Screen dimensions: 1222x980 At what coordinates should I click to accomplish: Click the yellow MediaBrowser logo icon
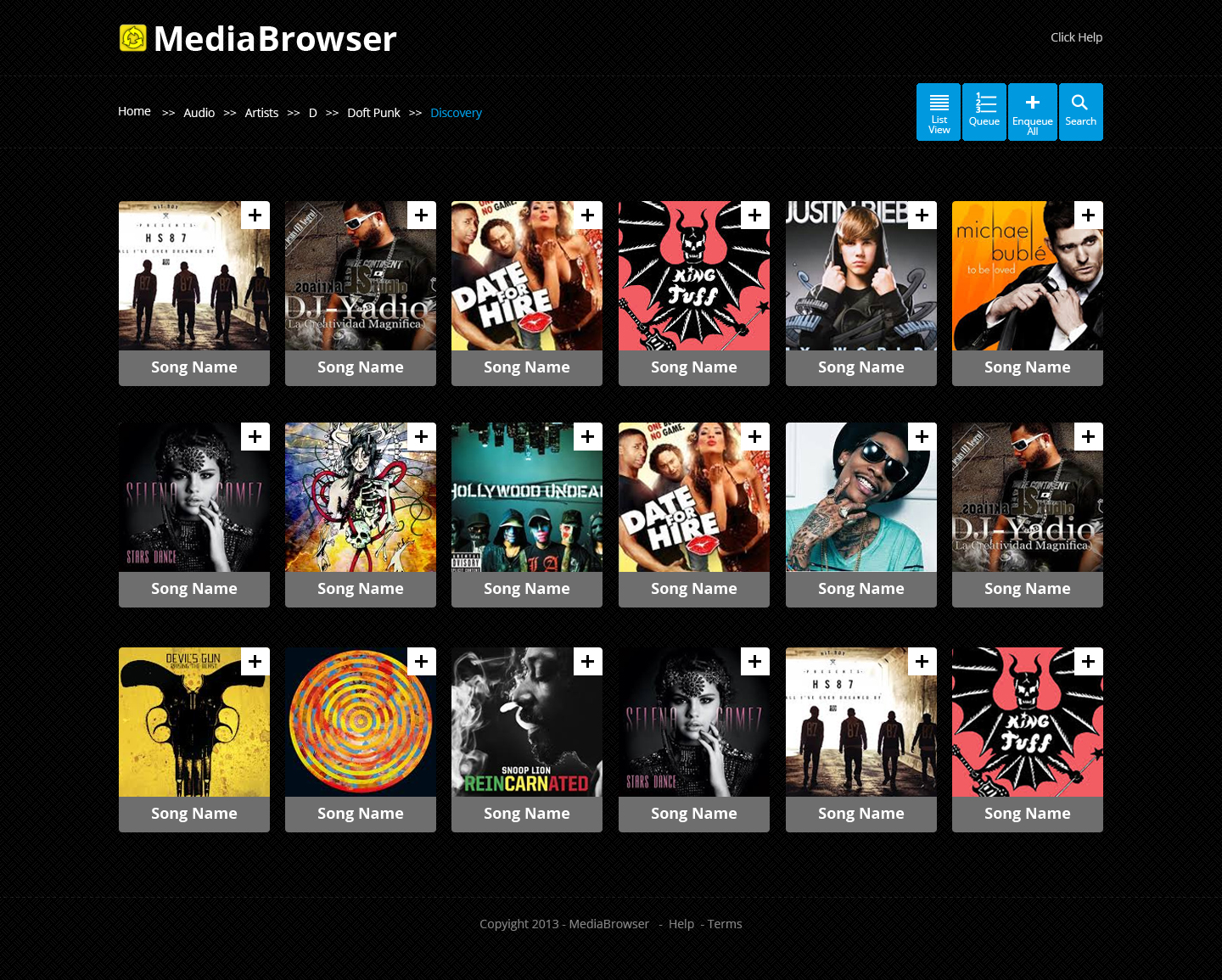(x=133, y=38)
